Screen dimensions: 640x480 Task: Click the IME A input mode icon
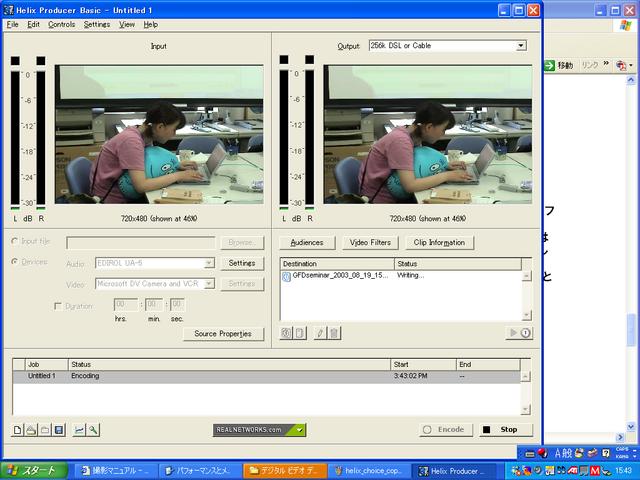(x=558, y=453)
